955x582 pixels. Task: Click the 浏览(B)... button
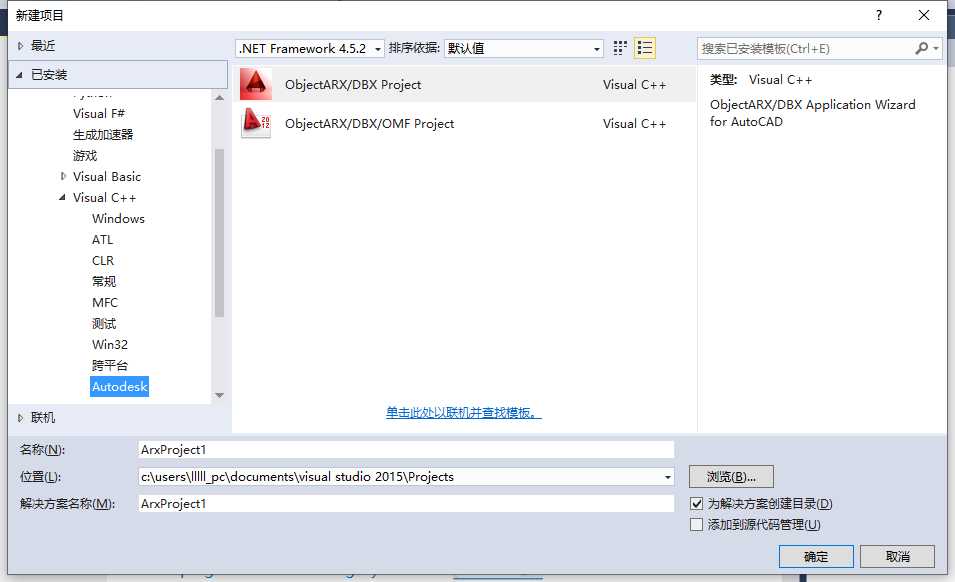click(731, 477)
